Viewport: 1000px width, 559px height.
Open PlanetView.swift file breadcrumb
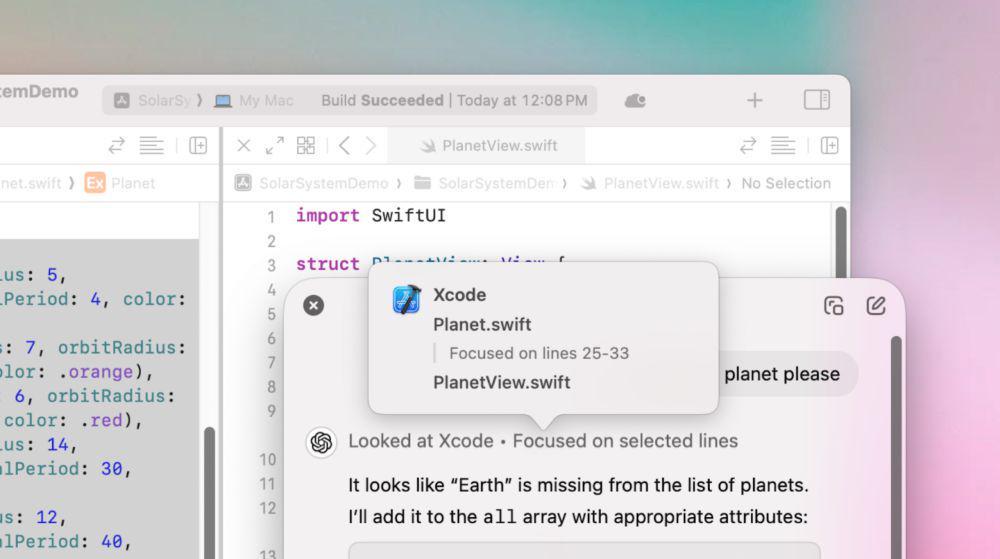click(x=650, y=183)
